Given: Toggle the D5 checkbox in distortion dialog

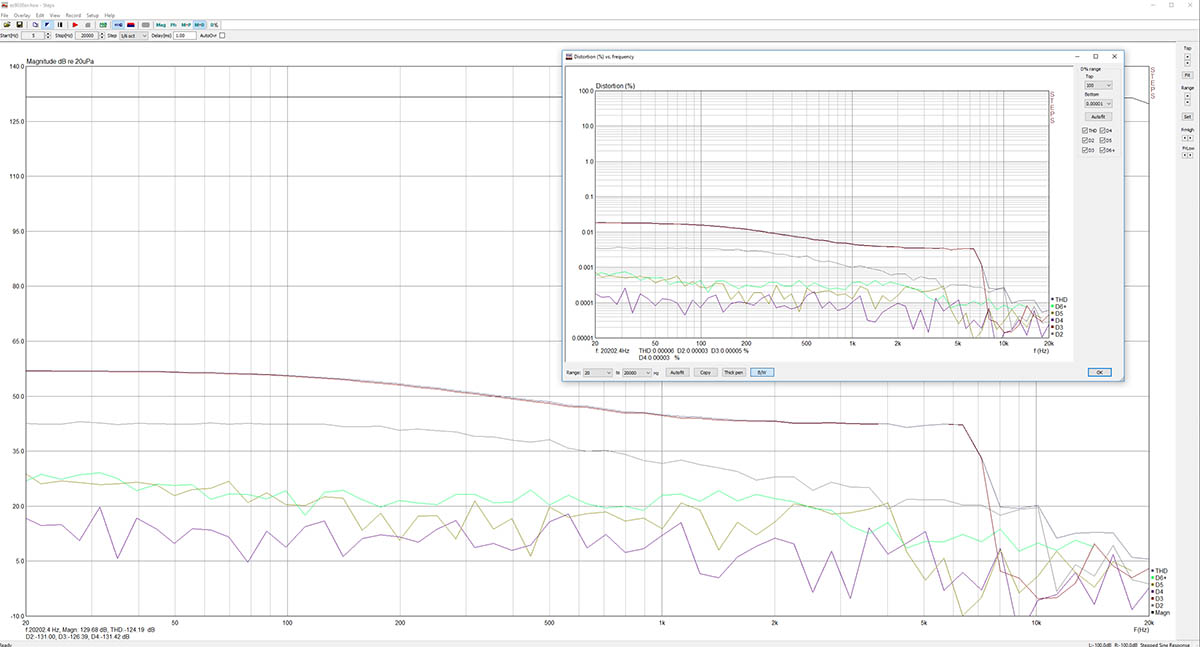Looking at the screenshot, I should point(1103,140).
